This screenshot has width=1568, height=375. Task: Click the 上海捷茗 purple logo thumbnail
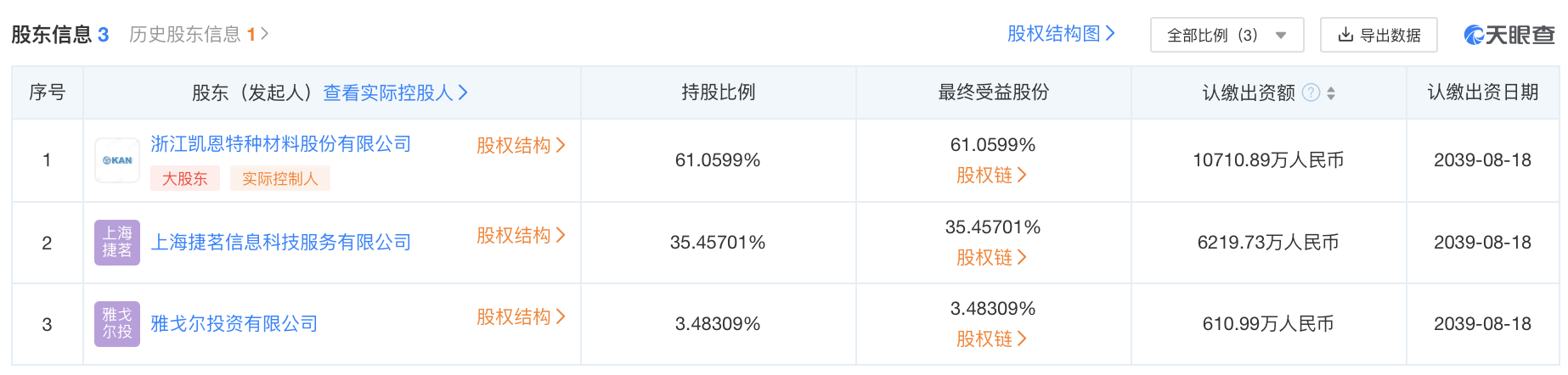[x=117, y=242]
